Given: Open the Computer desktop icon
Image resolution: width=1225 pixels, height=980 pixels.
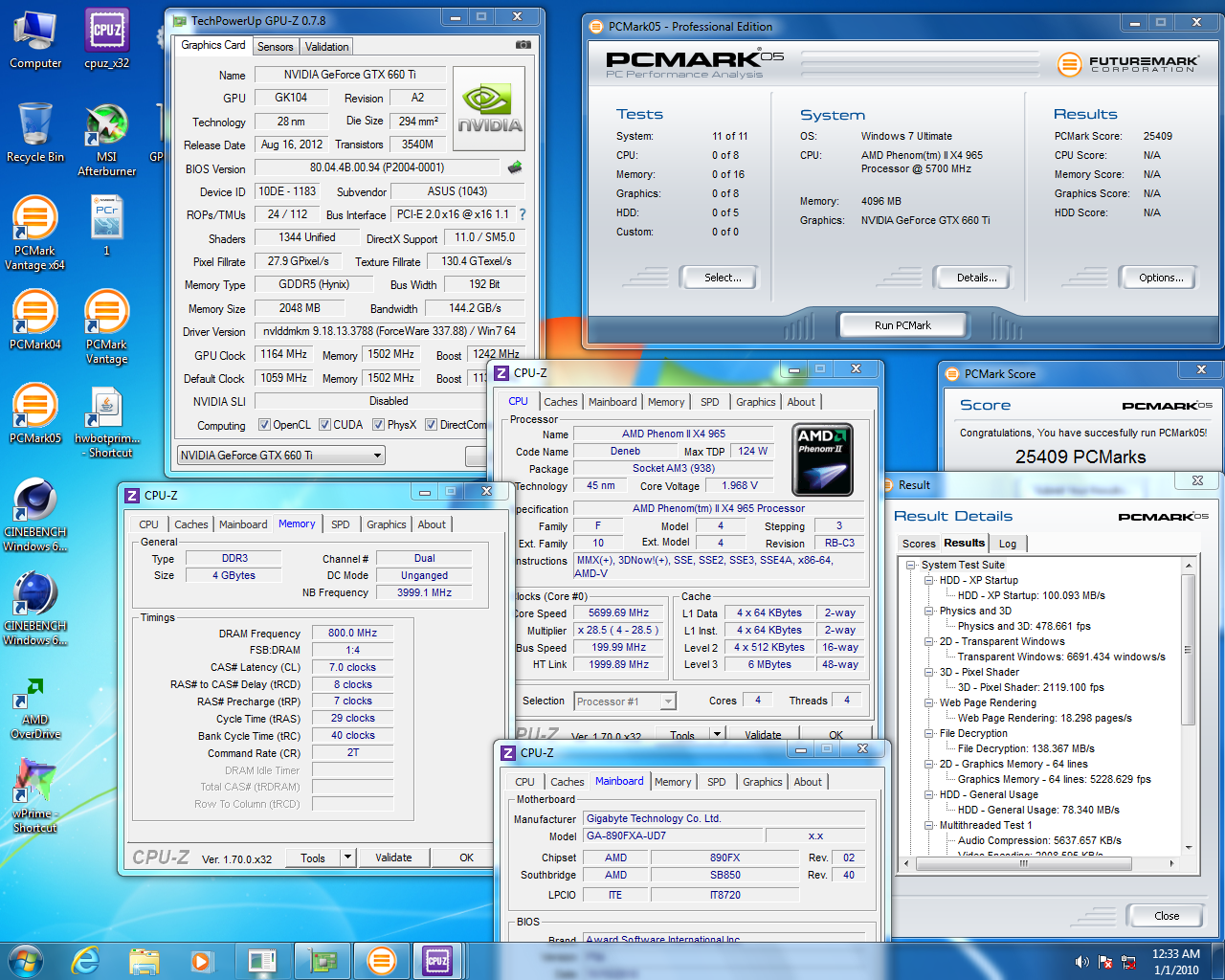Looking at the screenshot, I should [x=35, y=40].
